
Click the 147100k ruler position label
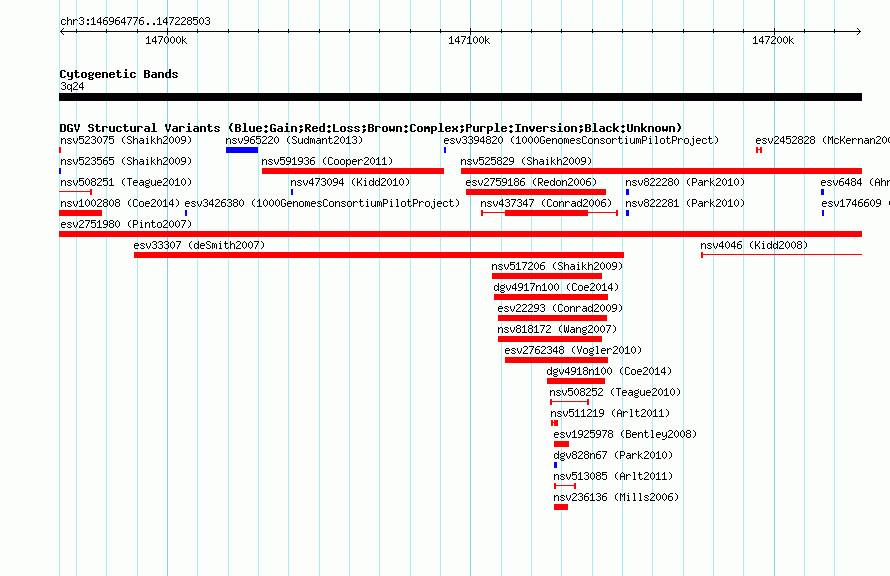(x=469, y=40)
